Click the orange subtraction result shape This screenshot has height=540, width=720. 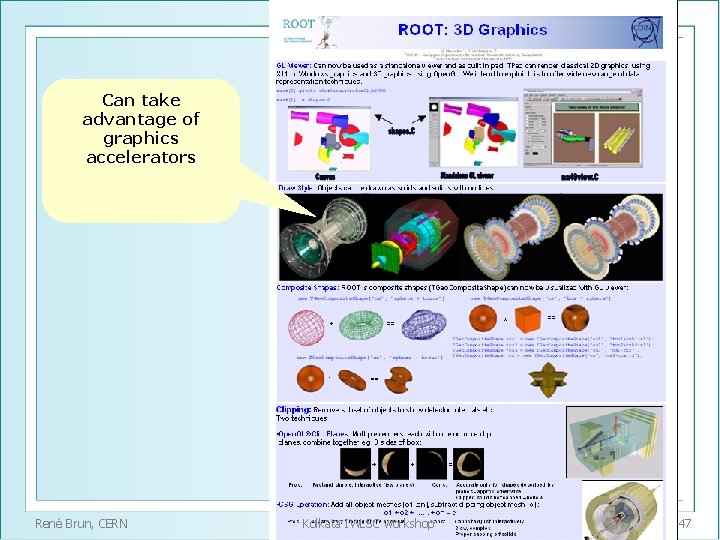[398, 379]
